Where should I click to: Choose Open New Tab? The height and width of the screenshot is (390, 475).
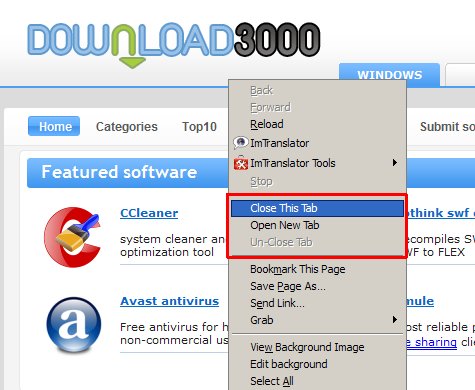point(318,225)
